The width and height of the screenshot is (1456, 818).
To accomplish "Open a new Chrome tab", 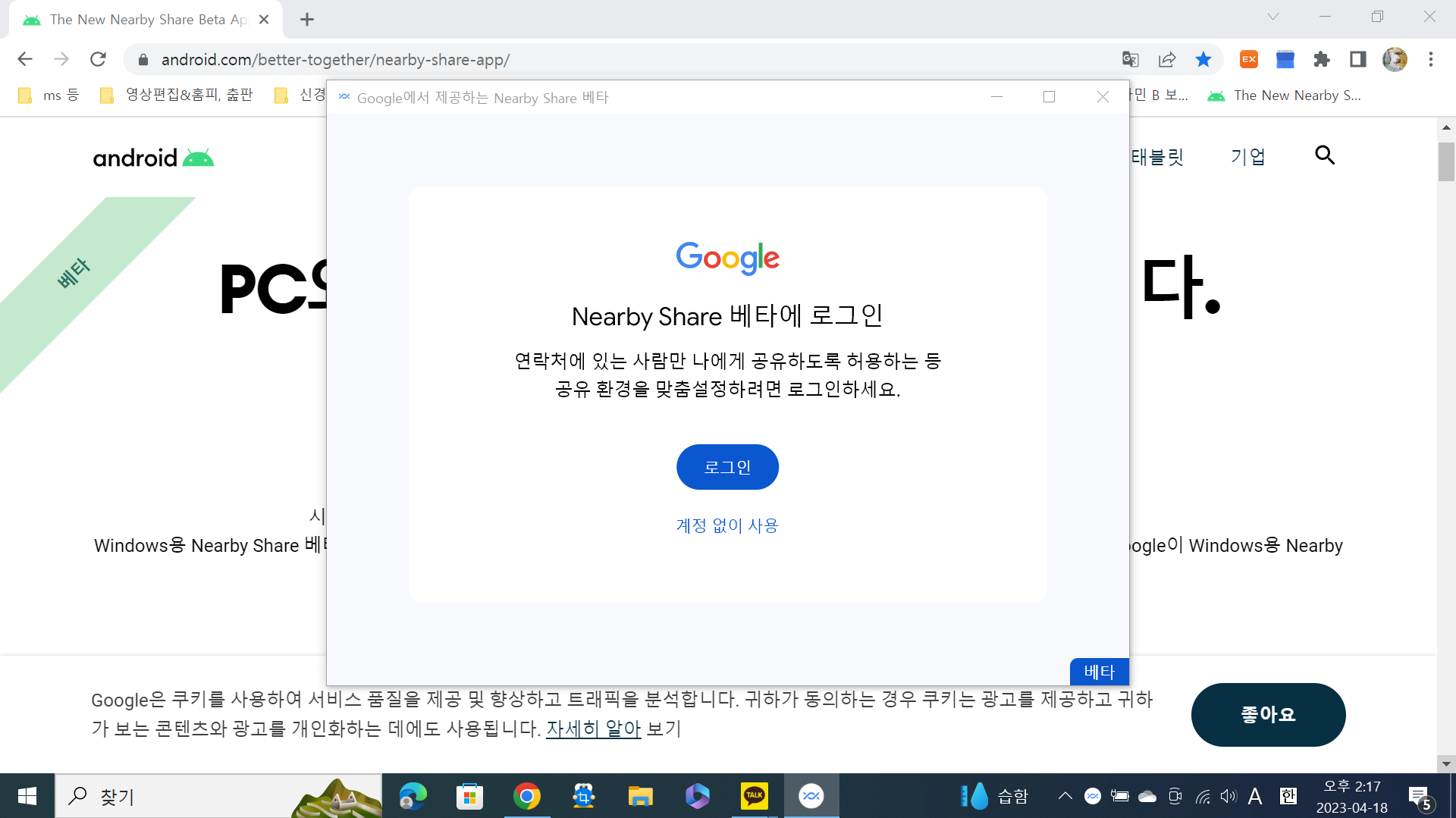I will 307,20.
